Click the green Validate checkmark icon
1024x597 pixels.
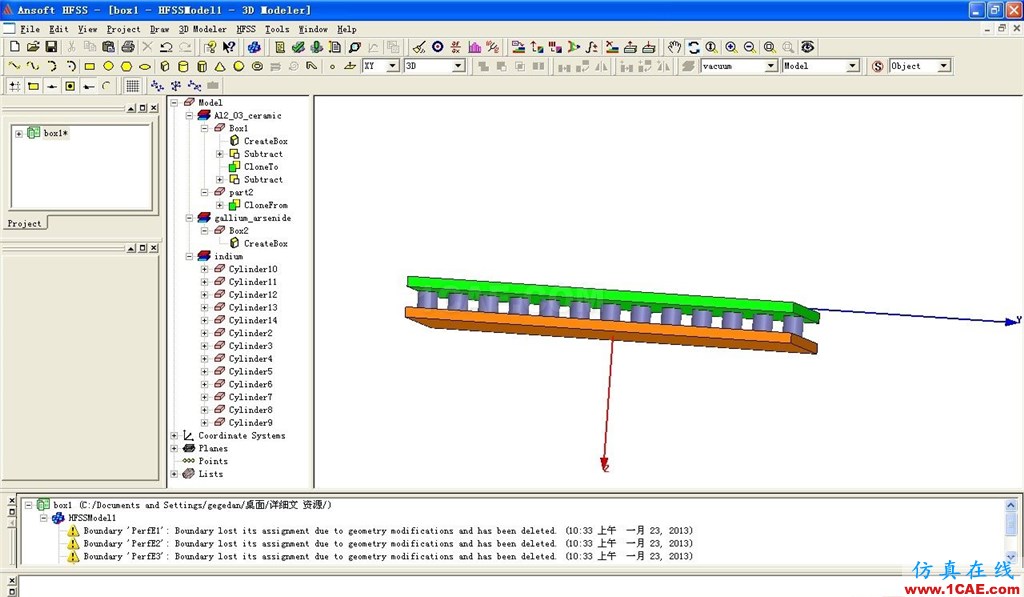coord(298,47)
